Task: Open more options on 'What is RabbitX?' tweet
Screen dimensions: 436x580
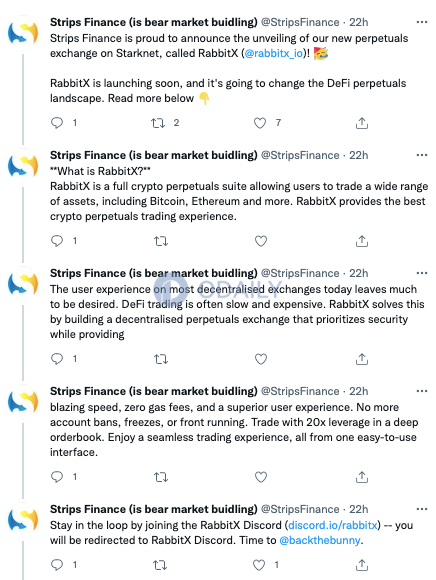Action: 422,155
